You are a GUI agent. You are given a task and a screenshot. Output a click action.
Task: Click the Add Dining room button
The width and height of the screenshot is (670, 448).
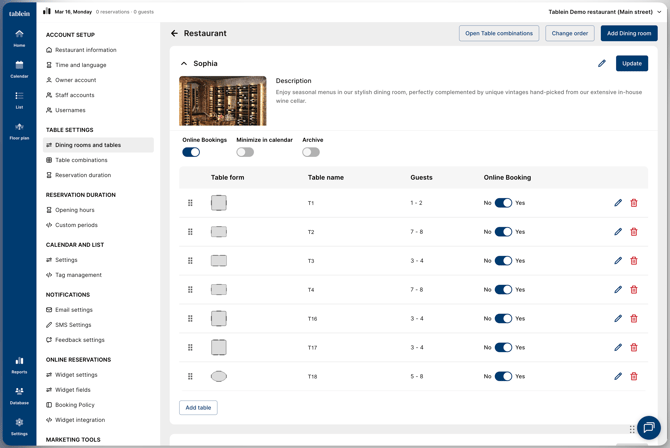(629, 33)
